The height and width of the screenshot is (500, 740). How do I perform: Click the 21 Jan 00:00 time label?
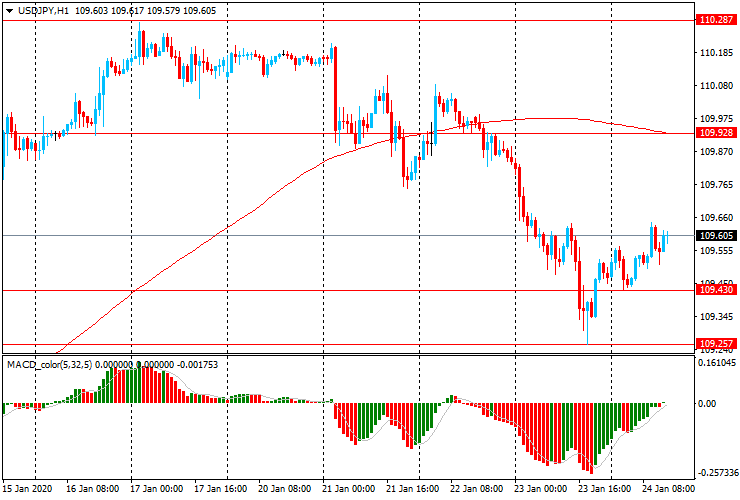(x=348, y=489)
